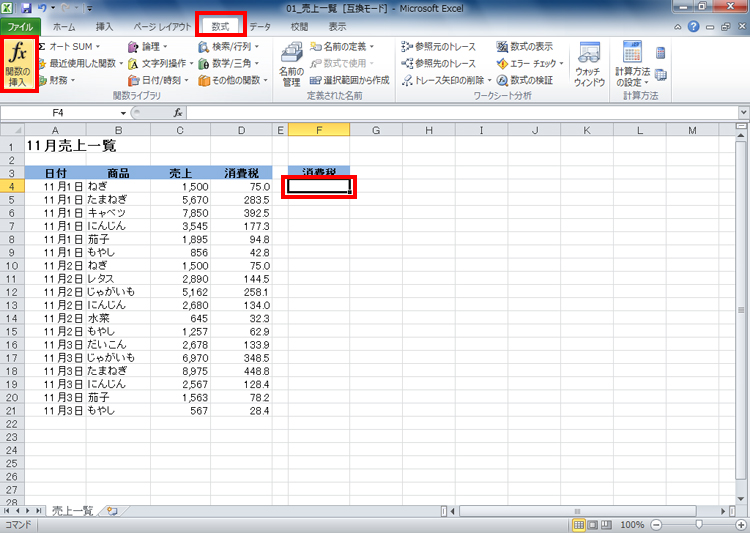Click 100% zoom level button
This screenshot has width=750, height=533.
[631, 525]
